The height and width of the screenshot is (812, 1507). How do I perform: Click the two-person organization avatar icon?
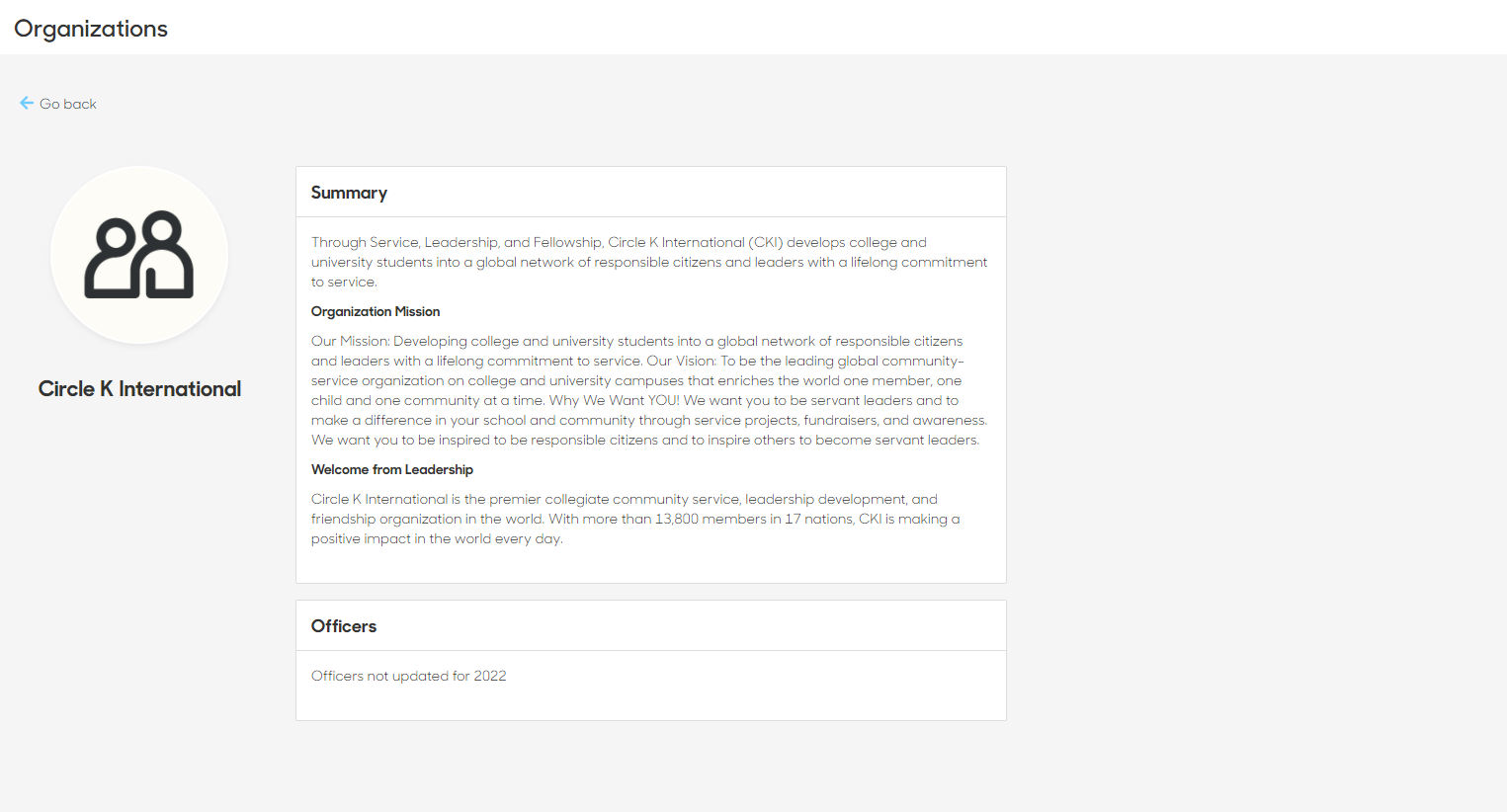tap(139, 255)
